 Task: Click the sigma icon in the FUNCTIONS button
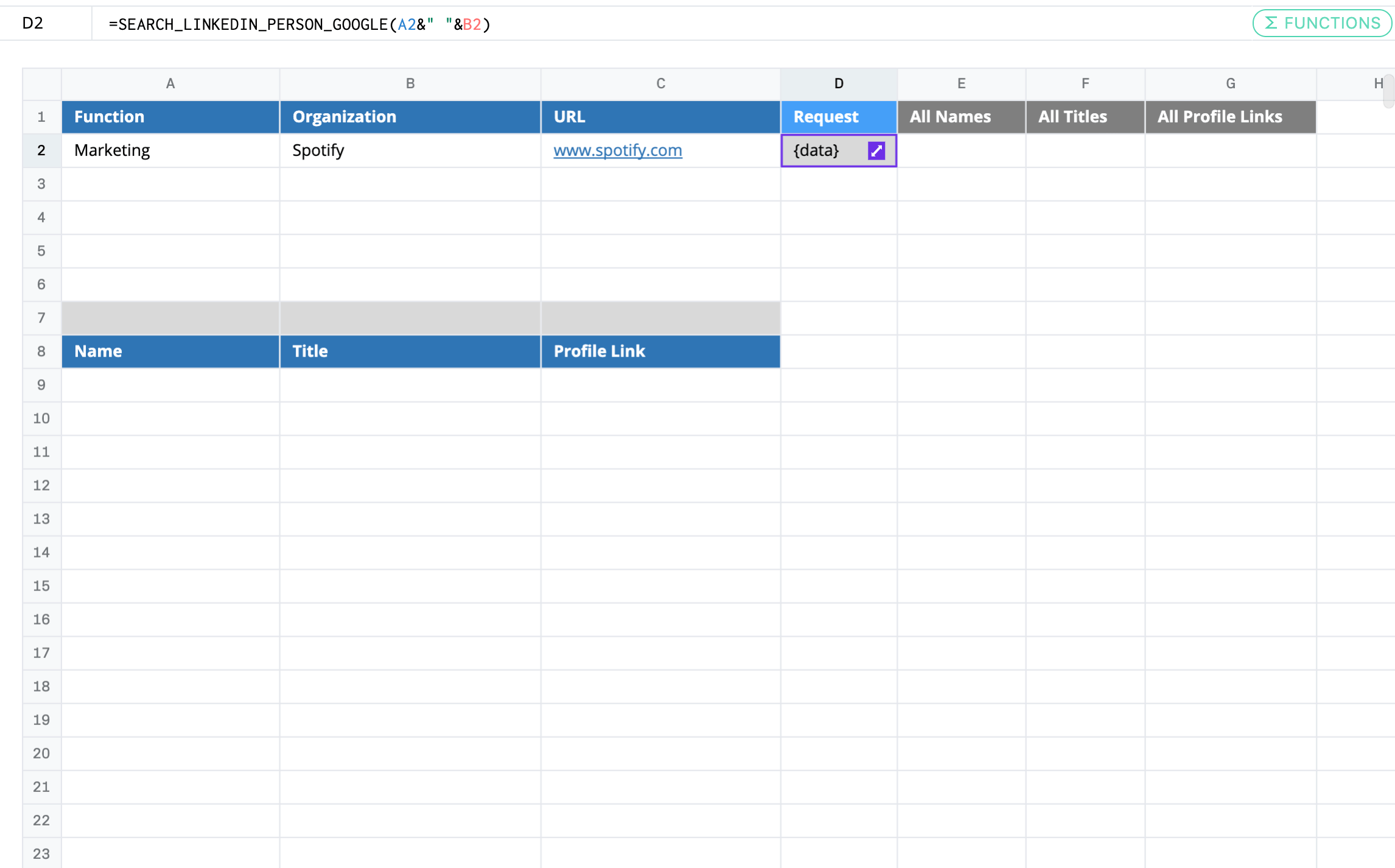tap(1271, 23)
